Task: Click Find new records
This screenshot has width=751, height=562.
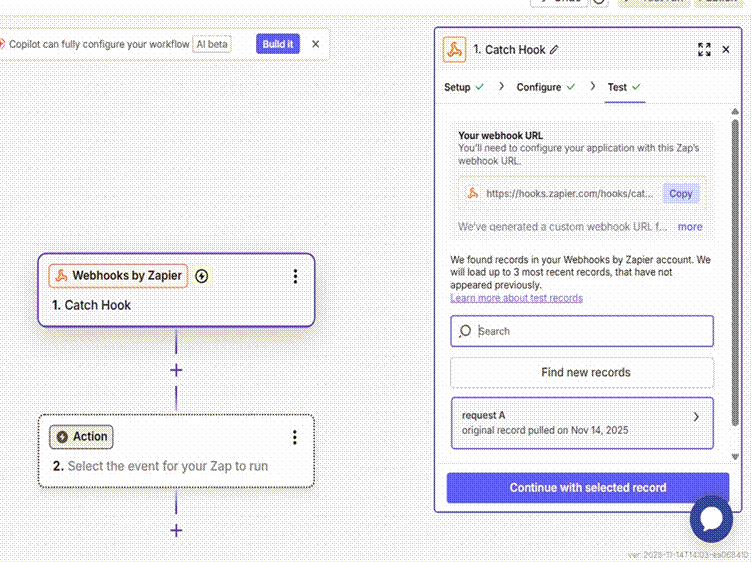Action: pos(582,372)
